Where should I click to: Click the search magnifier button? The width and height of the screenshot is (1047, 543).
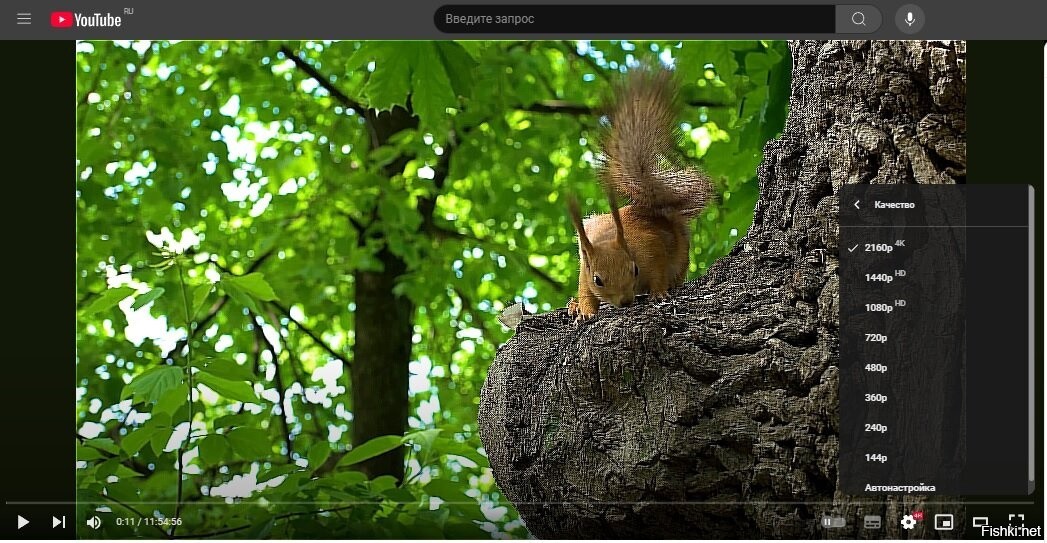(859, 19)
